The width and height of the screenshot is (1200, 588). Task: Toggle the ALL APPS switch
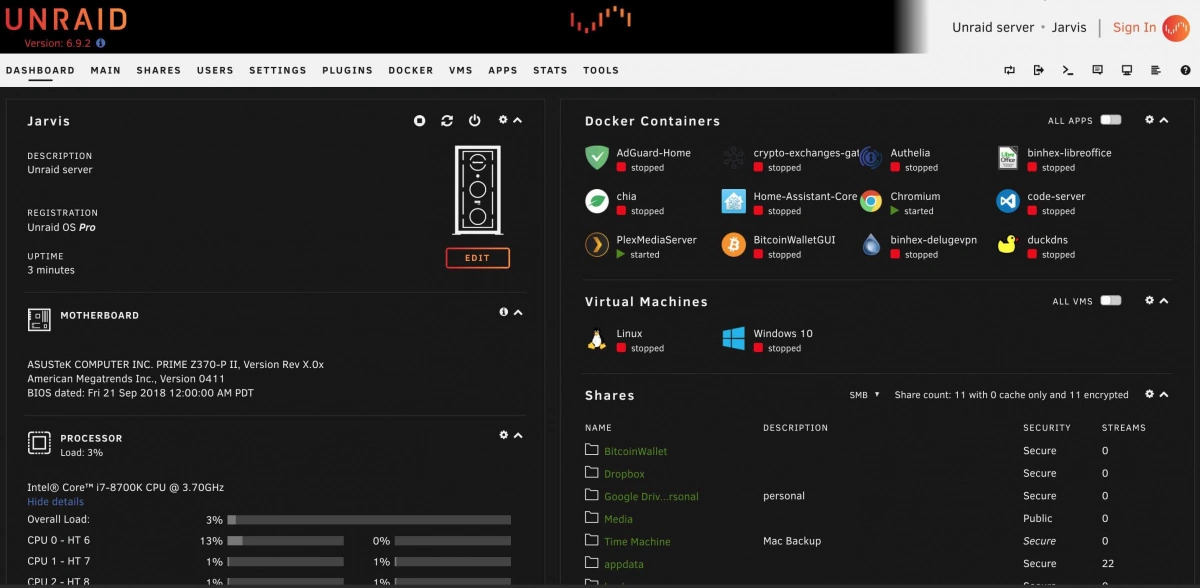[x=1110, y=120]
